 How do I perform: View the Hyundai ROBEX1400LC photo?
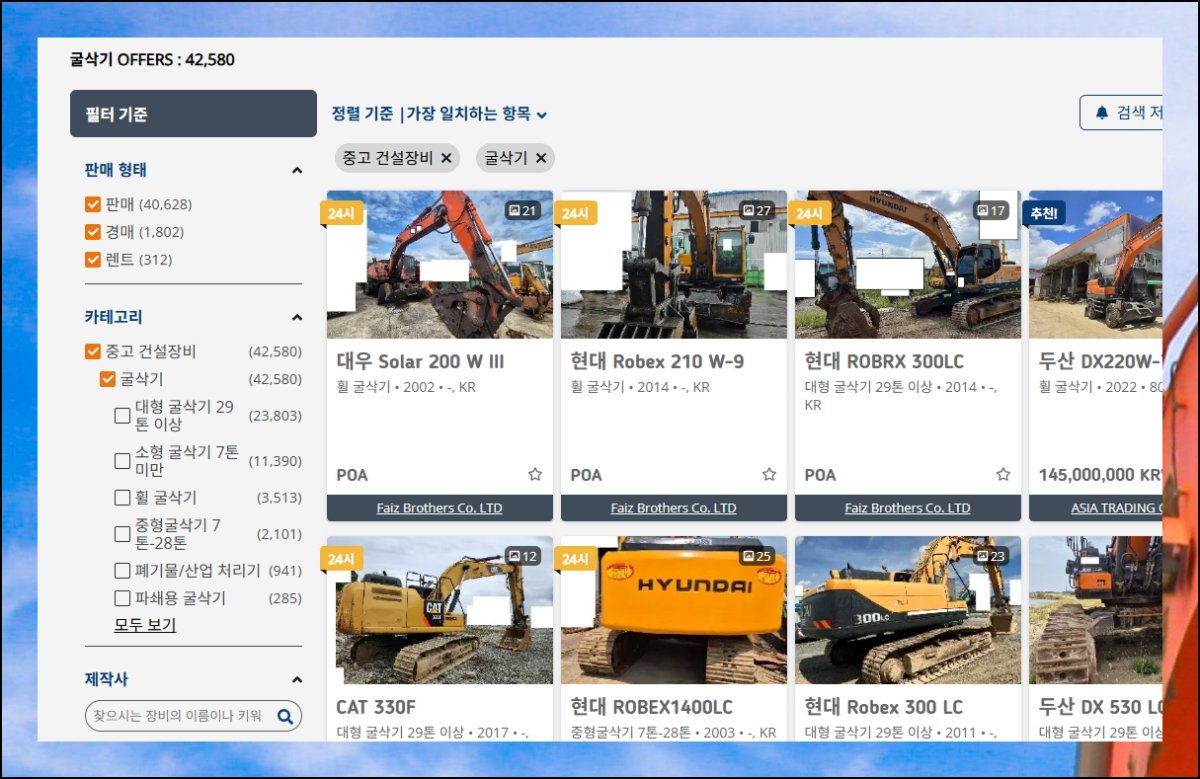click(673, 610)
